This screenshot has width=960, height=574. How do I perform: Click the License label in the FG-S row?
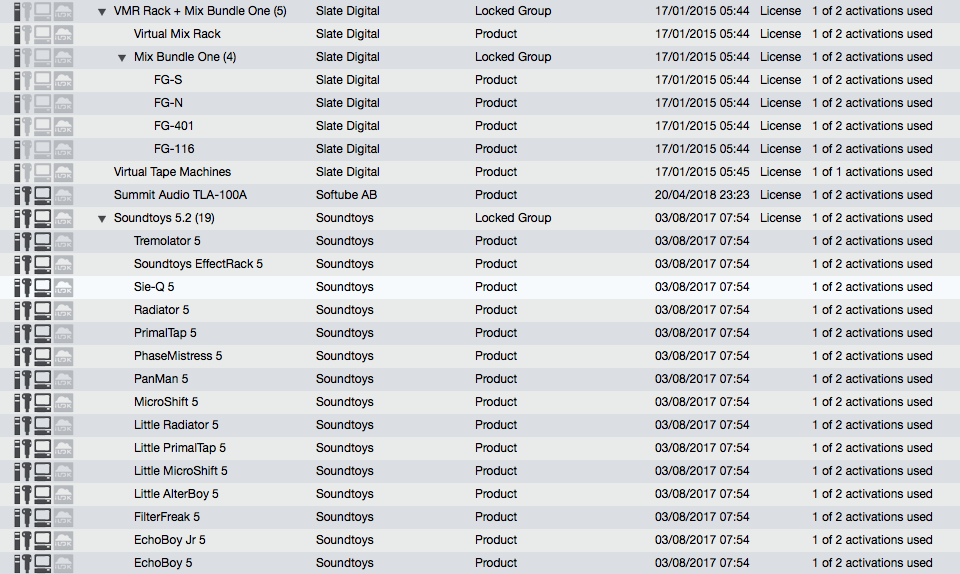780,80
